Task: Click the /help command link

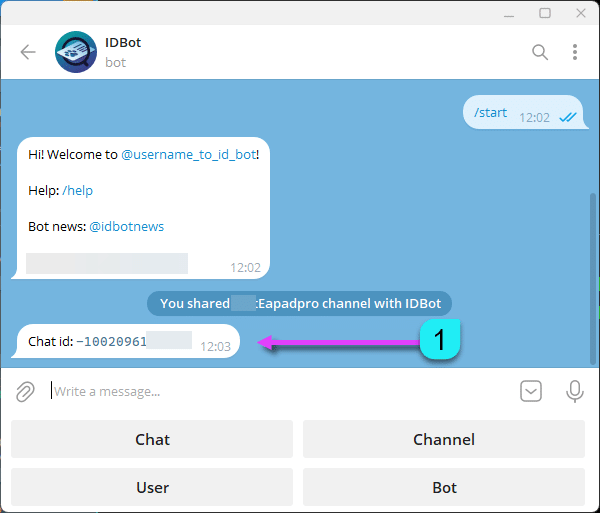Action: 77,191
